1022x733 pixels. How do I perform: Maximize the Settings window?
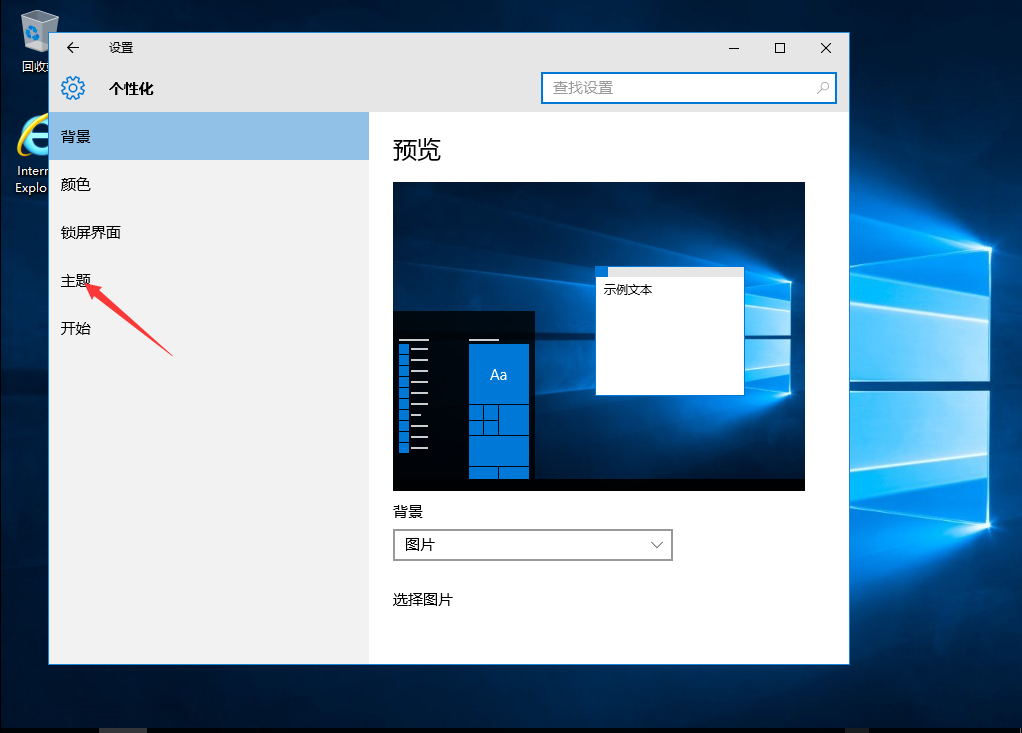point(780,48)
